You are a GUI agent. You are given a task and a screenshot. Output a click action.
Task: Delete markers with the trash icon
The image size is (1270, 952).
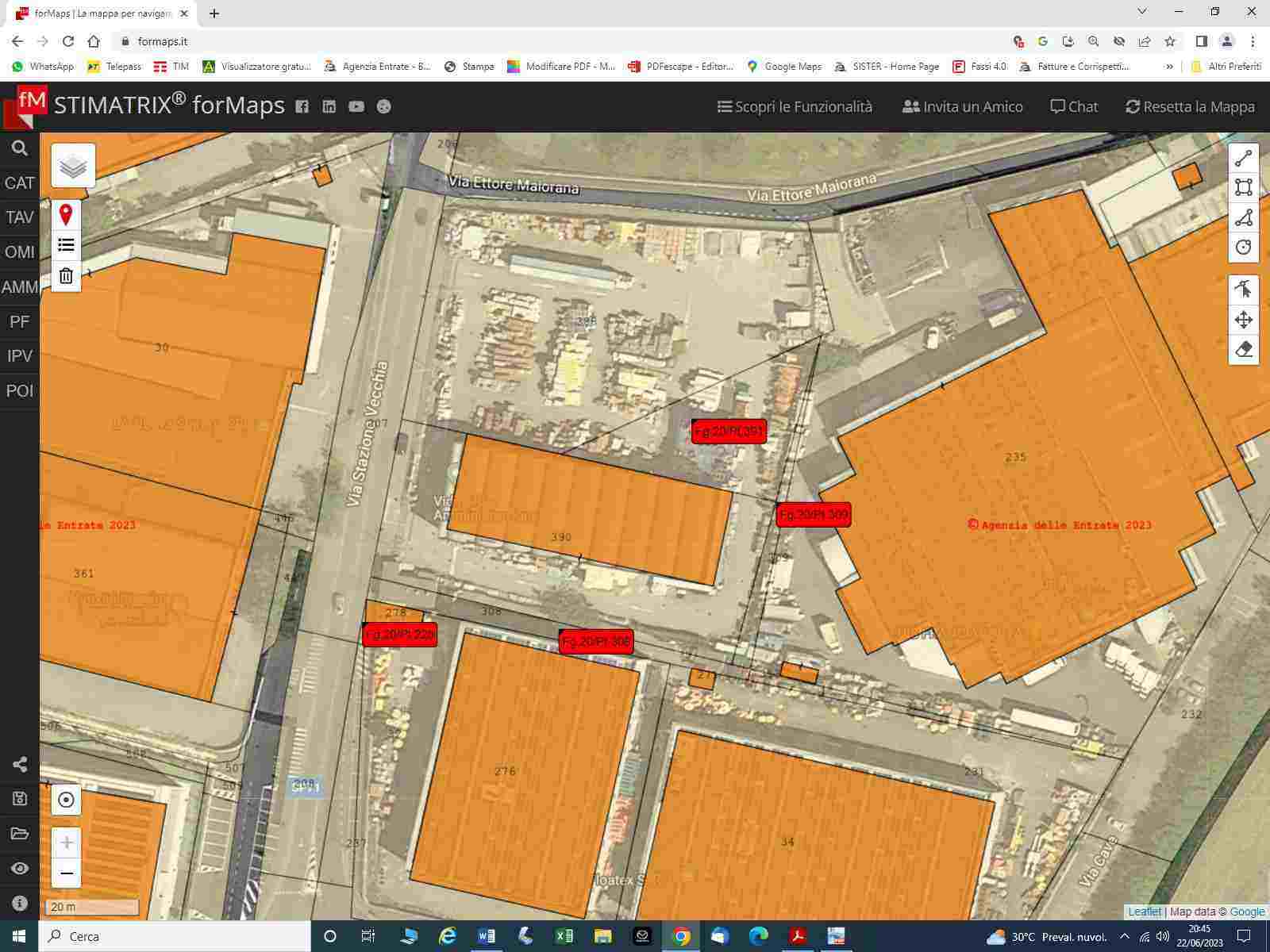point(66,276)
